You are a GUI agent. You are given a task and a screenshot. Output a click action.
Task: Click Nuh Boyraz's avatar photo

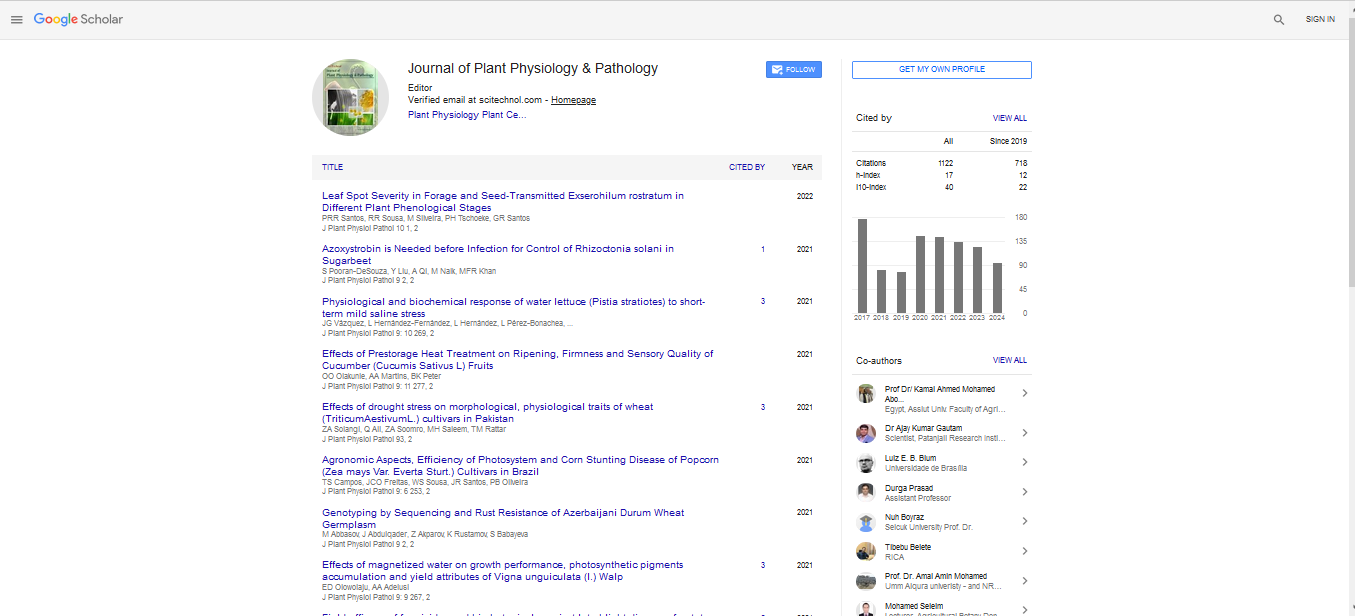point(866,522)
